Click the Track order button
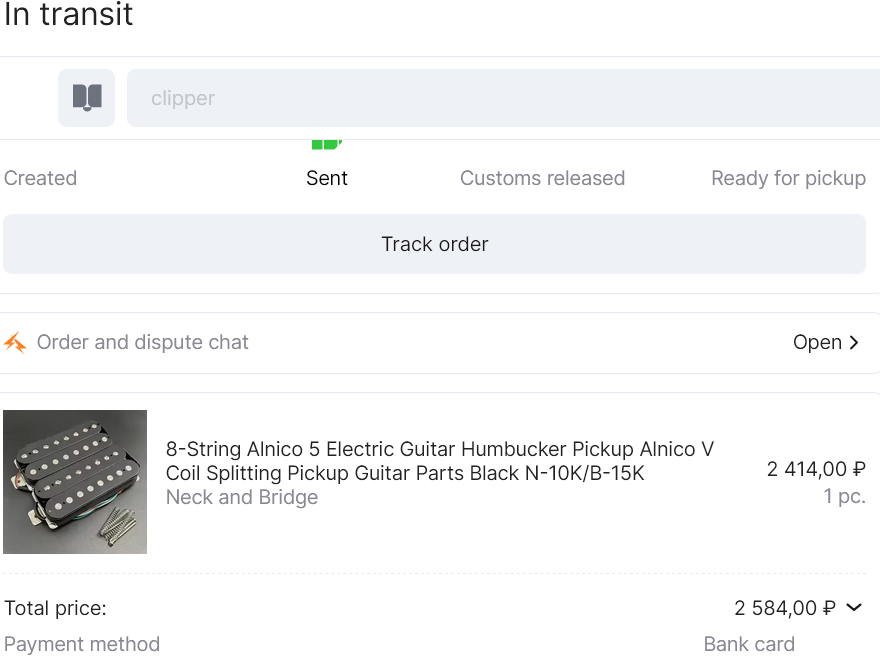 coord(434,244)
